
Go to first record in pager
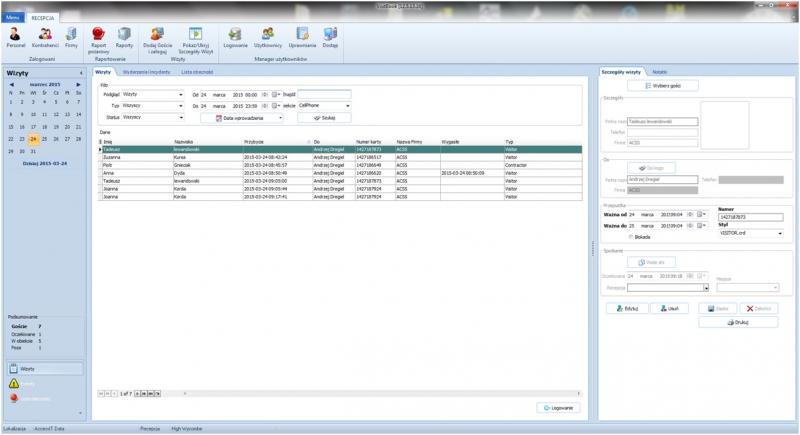coord(101,394)
